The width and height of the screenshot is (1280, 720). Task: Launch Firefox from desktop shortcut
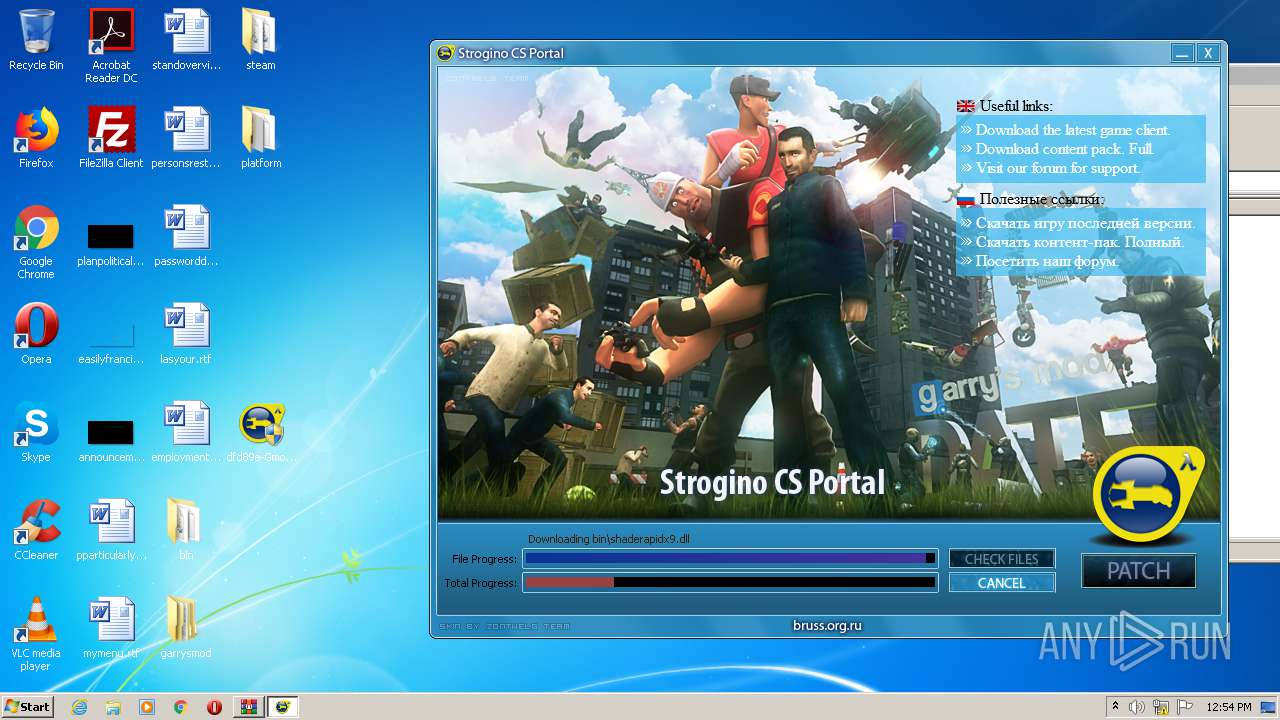pos(36,138)
